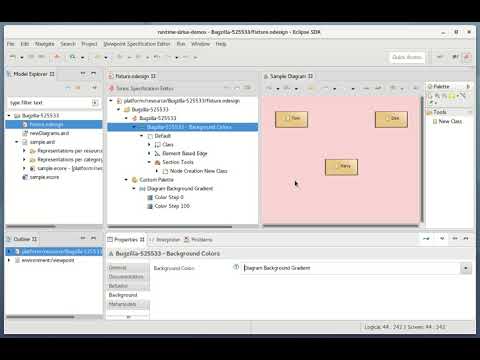Click the help icon beside Background Color
Screen dimensions: 480x360
[236, 267]
